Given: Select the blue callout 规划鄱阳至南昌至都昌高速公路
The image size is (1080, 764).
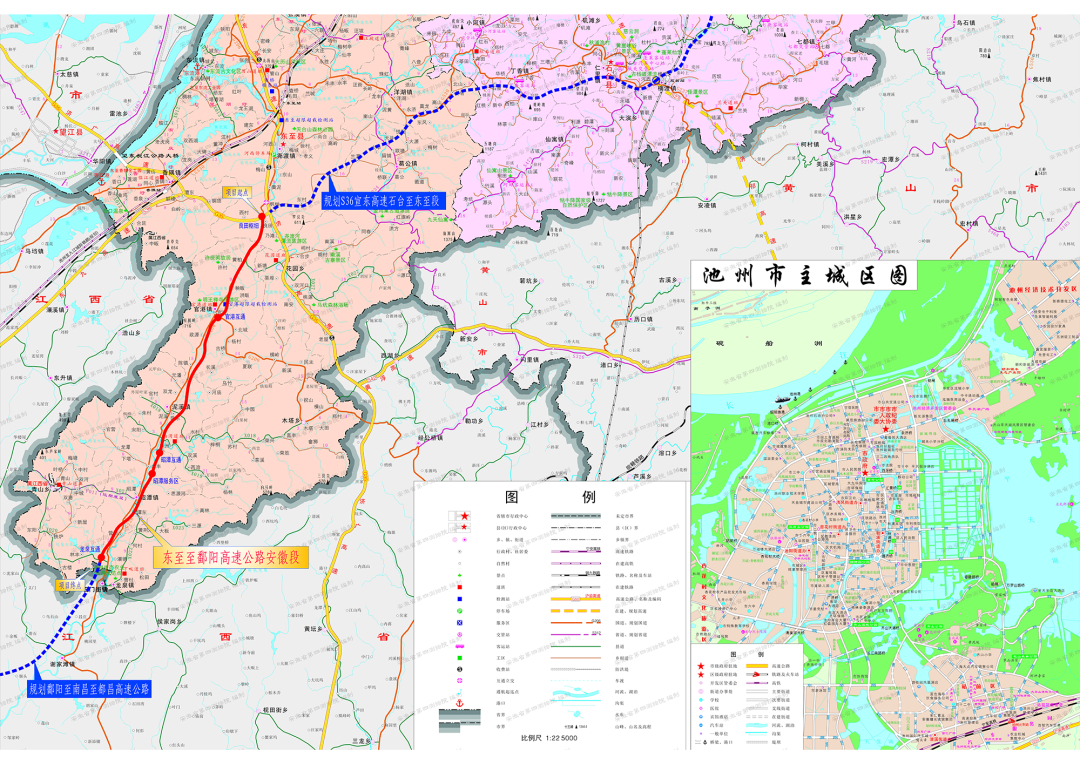Looking at the screenshot, I should click(x=89, y=688).
